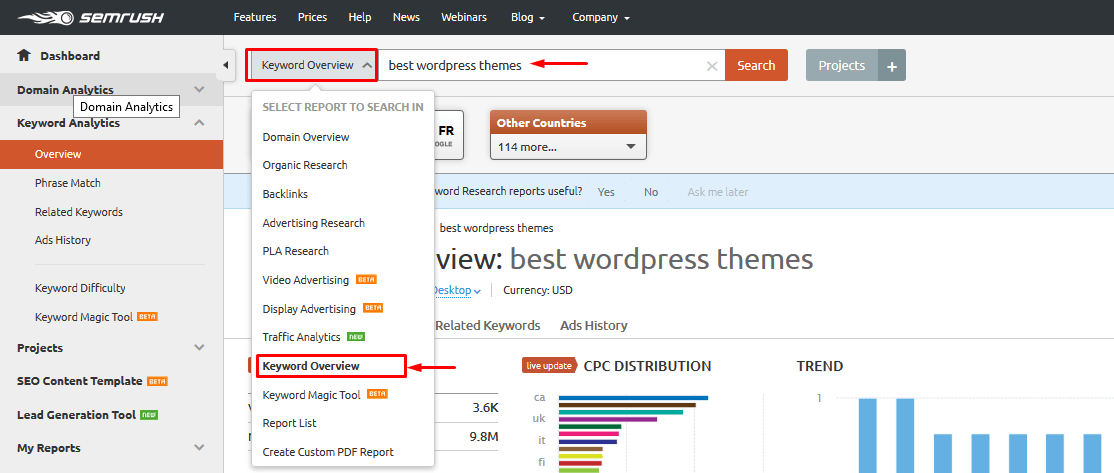Click the blue ca bar in CPC Distribution

(634, 398)
